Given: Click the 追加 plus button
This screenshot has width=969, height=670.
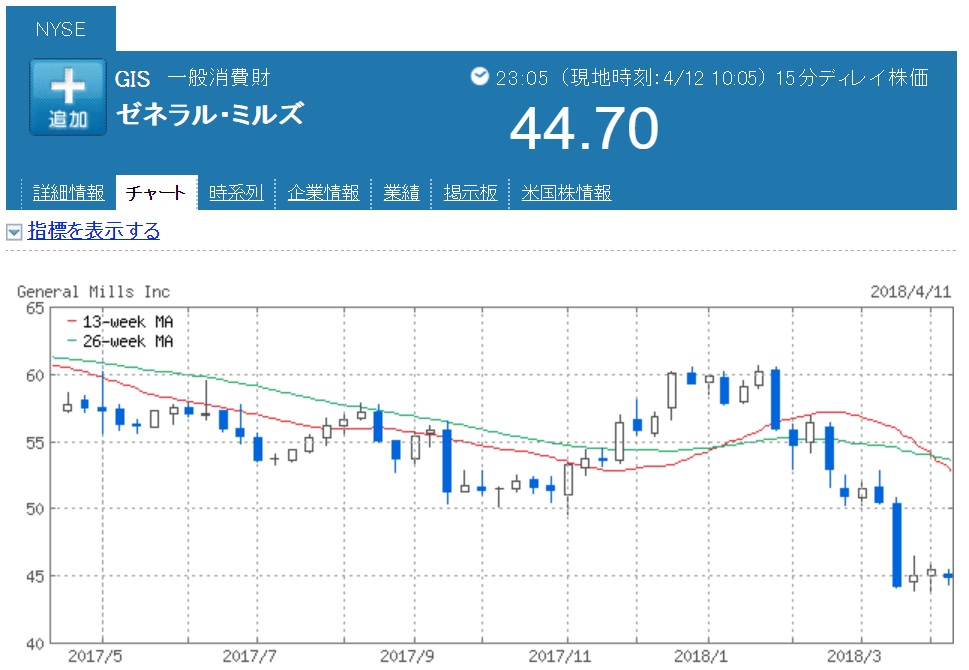Looking at the screenshot, I should click(x=68, y=97).
